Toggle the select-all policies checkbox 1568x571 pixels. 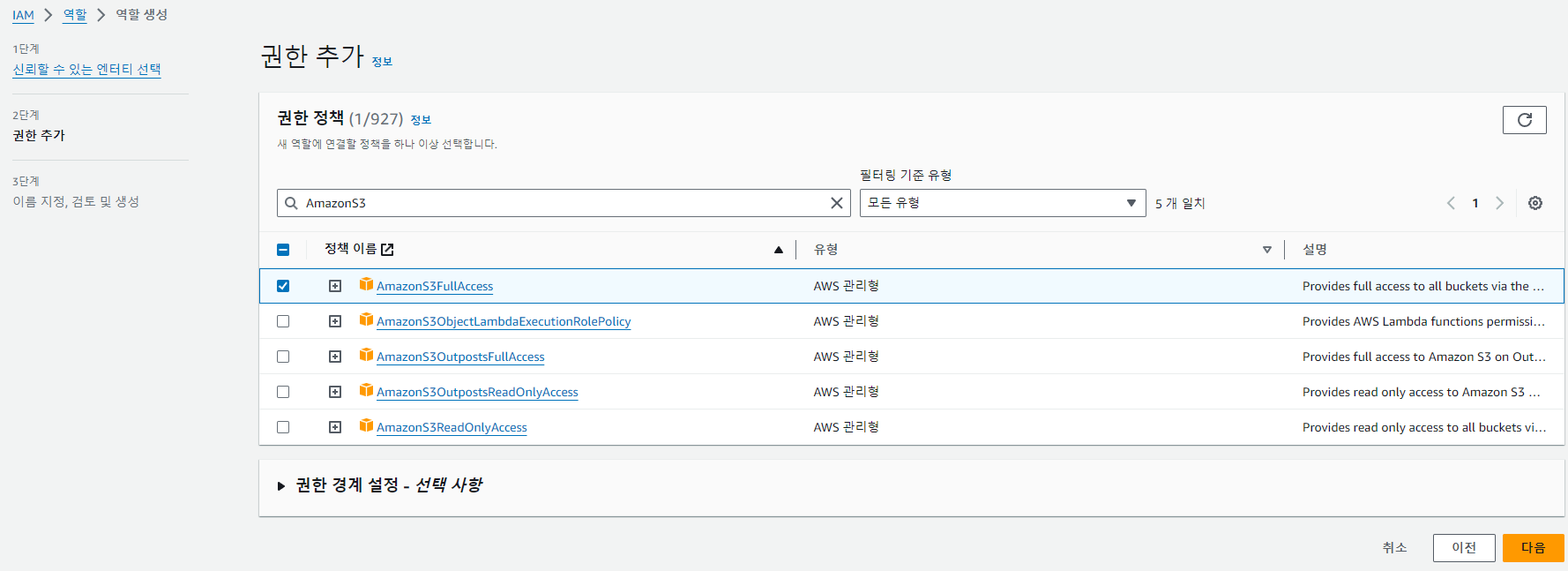click(x=283, y=250)
